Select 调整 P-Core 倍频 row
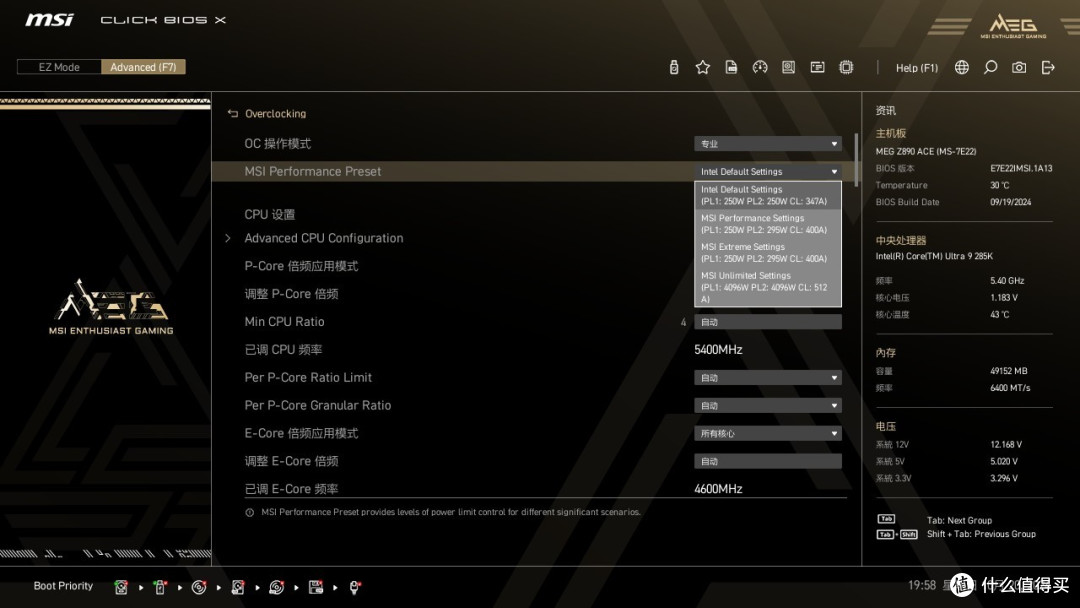1080x608 pixels. pyautogui.click(x=291, y=294)
